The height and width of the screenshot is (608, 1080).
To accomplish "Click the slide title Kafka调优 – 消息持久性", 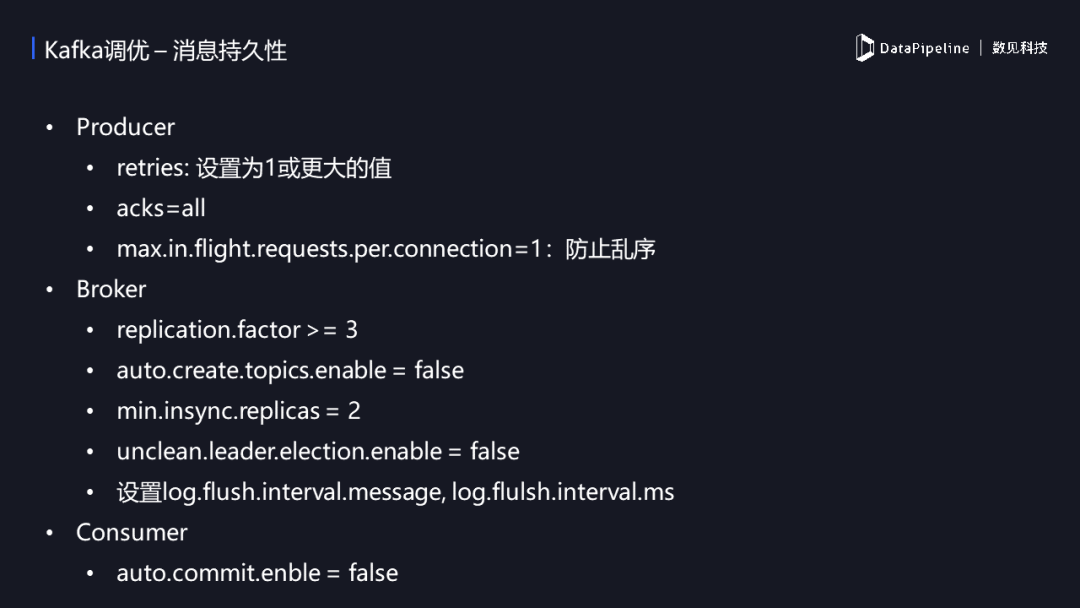I will pos(166,50).
